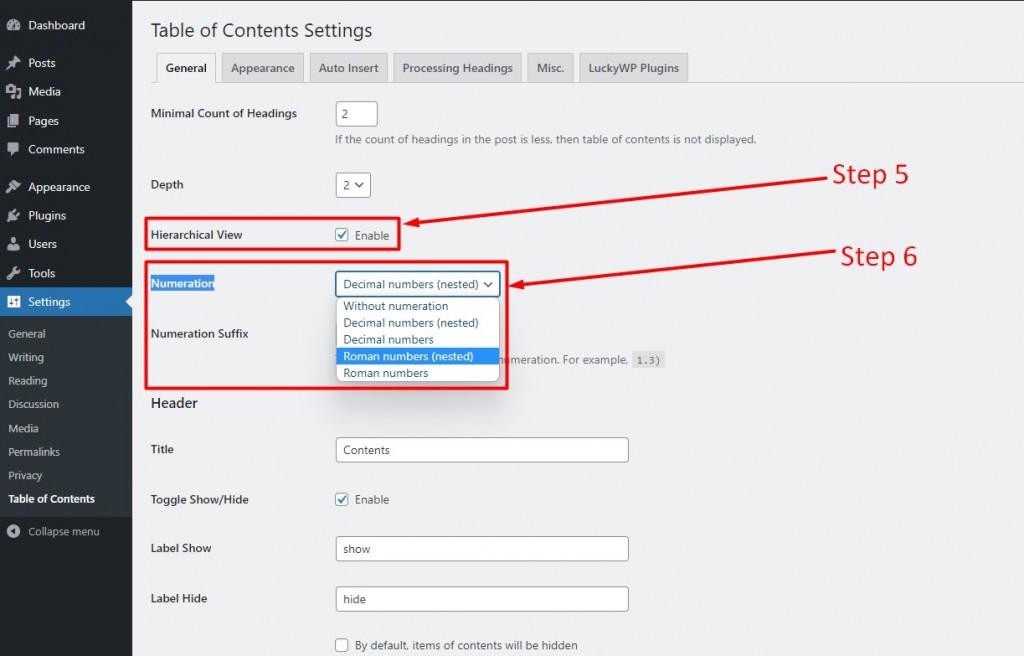Click the Posts pushpin icon
Image resolution: width=1024 pixels, height=656 pixels.
coord(13,63)
